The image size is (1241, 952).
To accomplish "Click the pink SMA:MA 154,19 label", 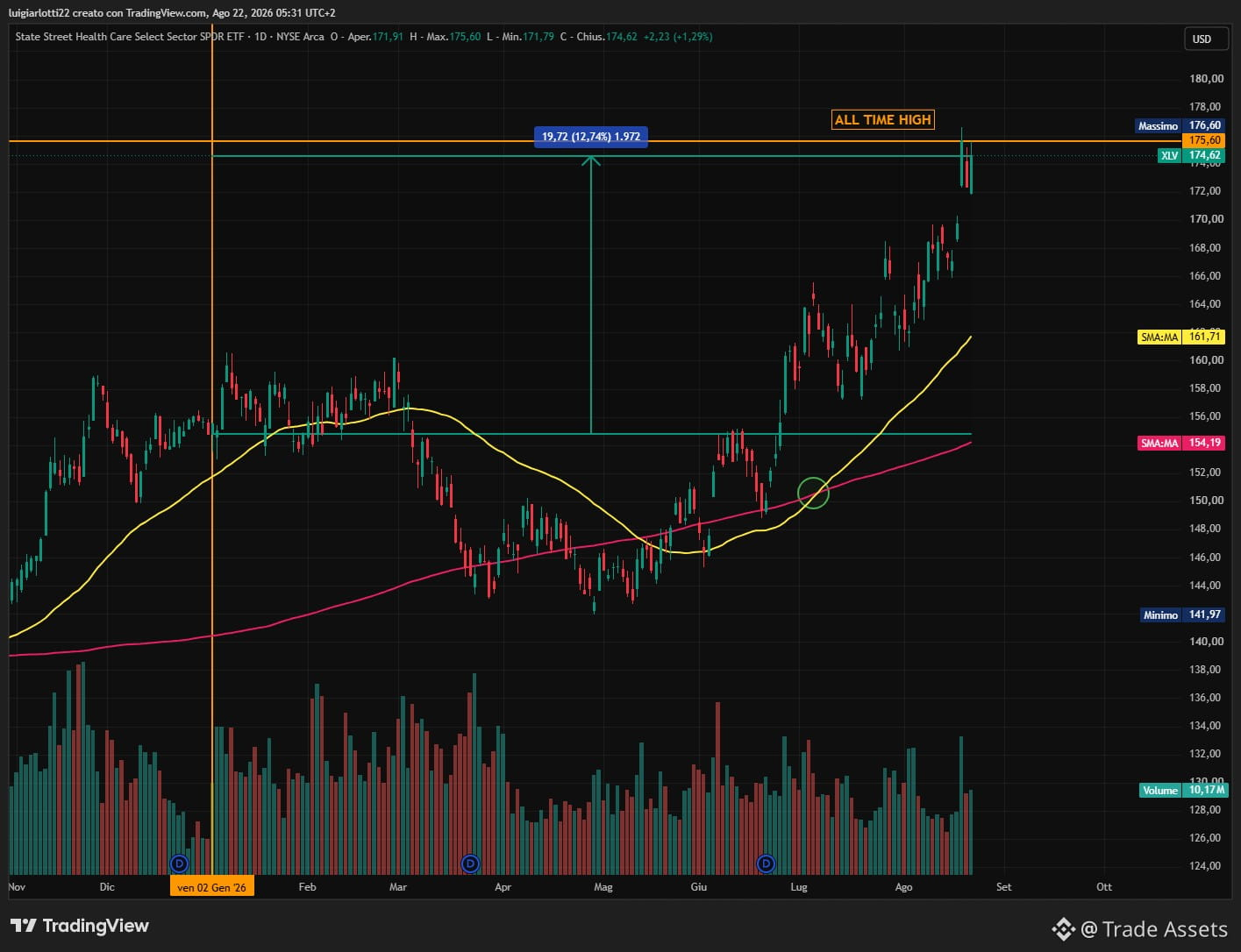I will (x=1180, y=443).
